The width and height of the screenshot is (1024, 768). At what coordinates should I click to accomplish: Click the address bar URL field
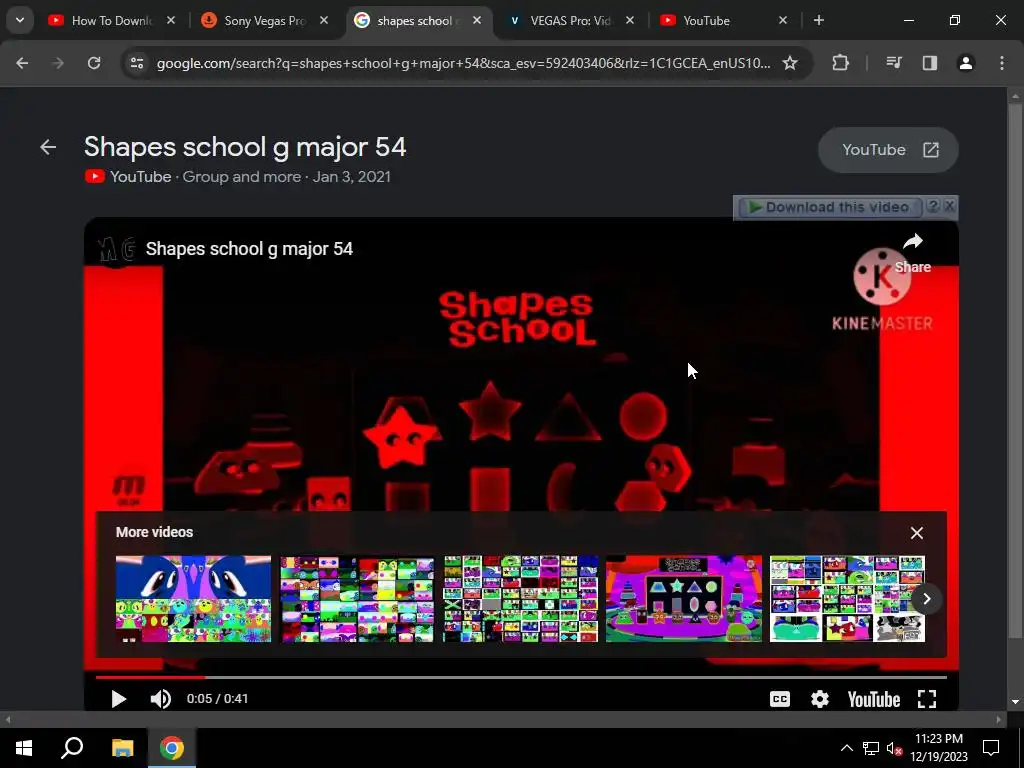pos(463,63)
